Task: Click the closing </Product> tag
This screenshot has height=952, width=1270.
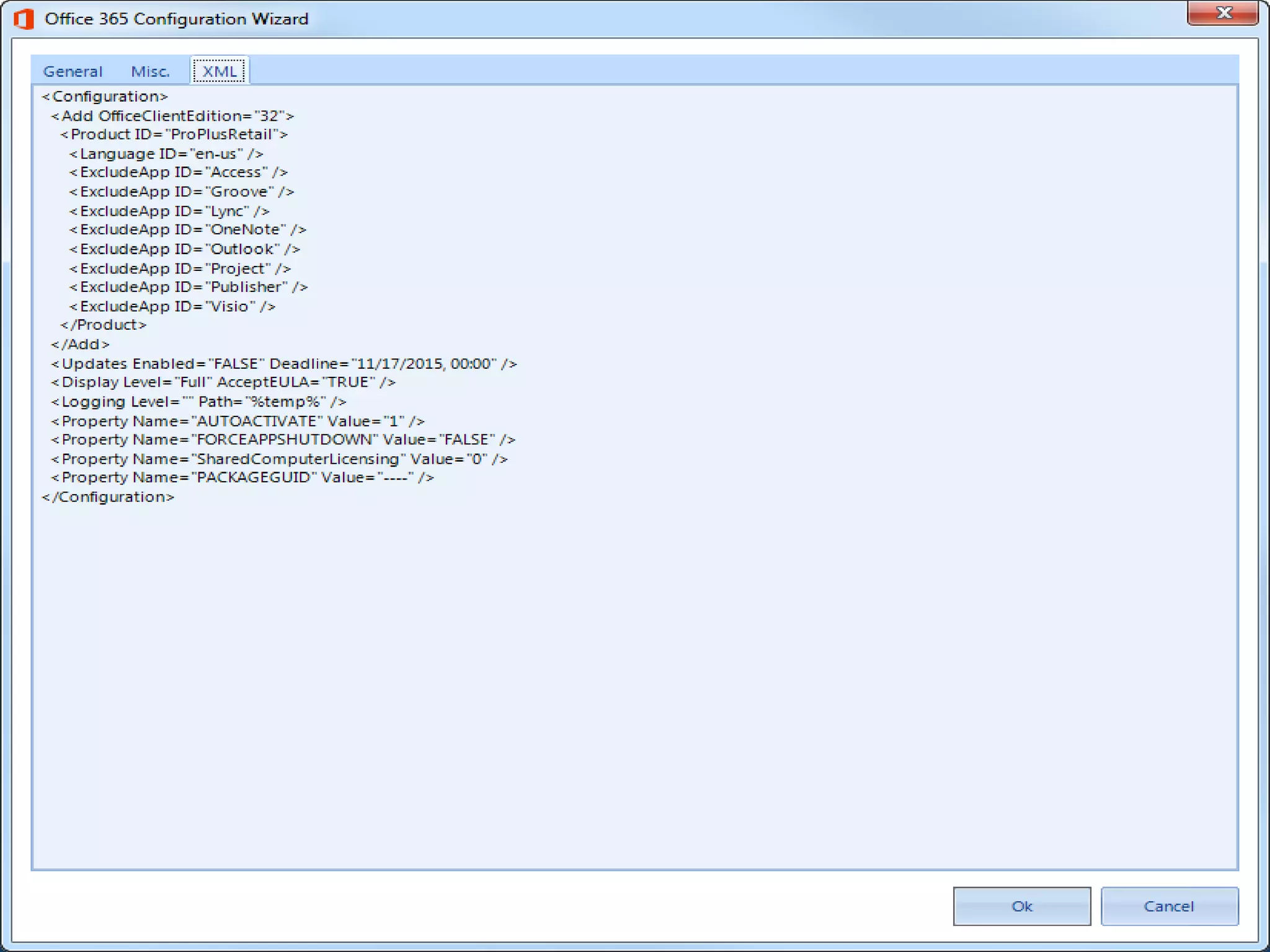Action: [x=104, y=325]
